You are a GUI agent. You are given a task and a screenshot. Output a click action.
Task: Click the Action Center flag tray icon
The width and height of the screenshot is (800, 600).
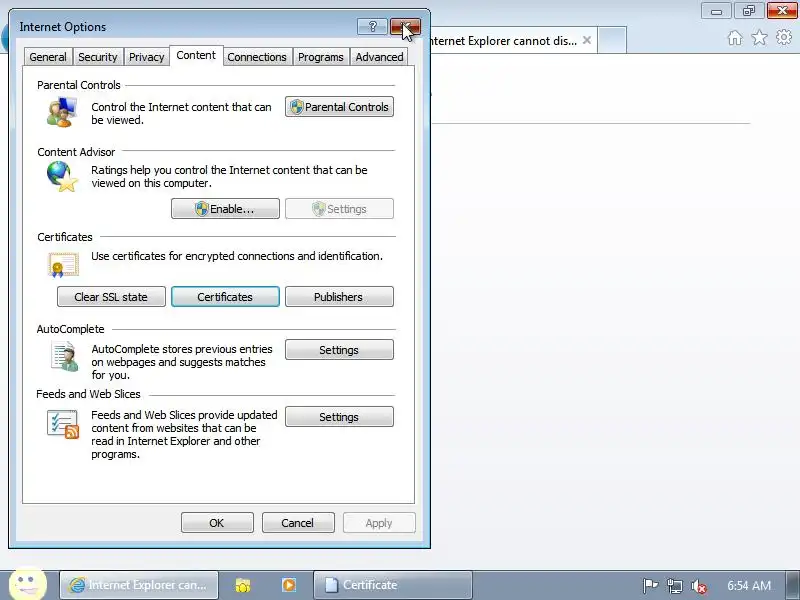tap(650, 586)
